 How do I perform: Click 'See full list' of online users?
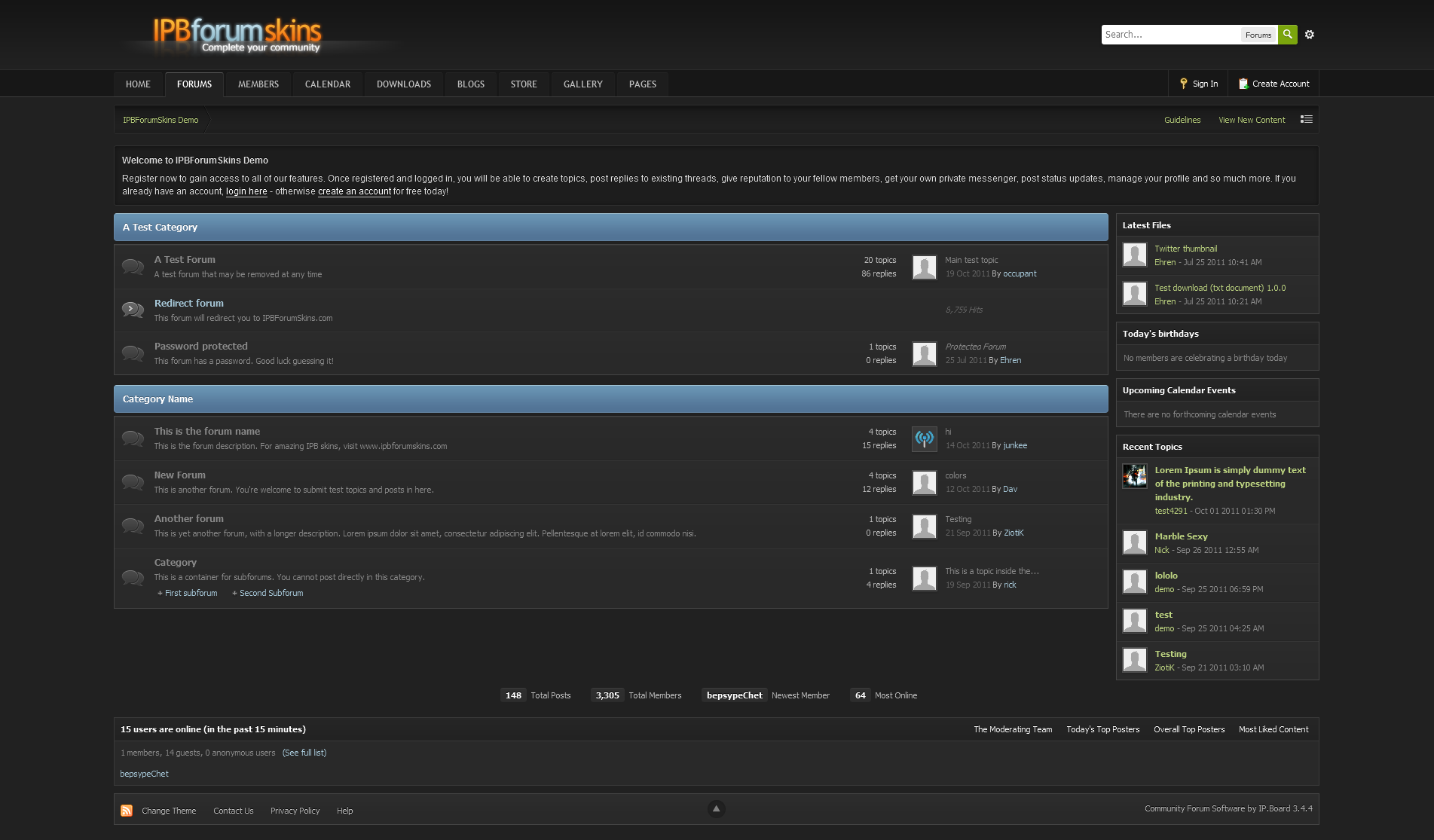[x=304, y=753]
